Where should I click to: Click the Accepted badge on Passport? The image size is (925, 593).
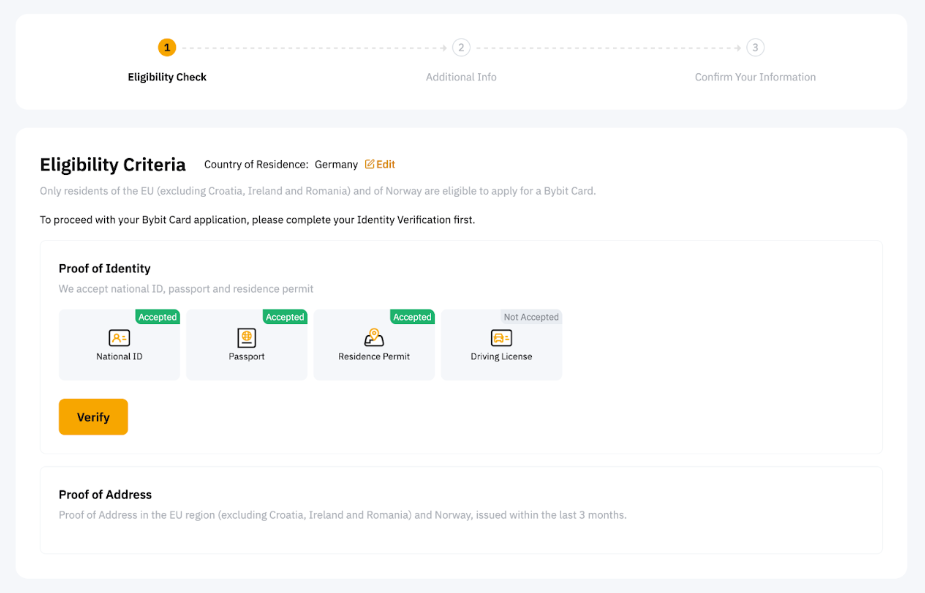tap(284, 317)
